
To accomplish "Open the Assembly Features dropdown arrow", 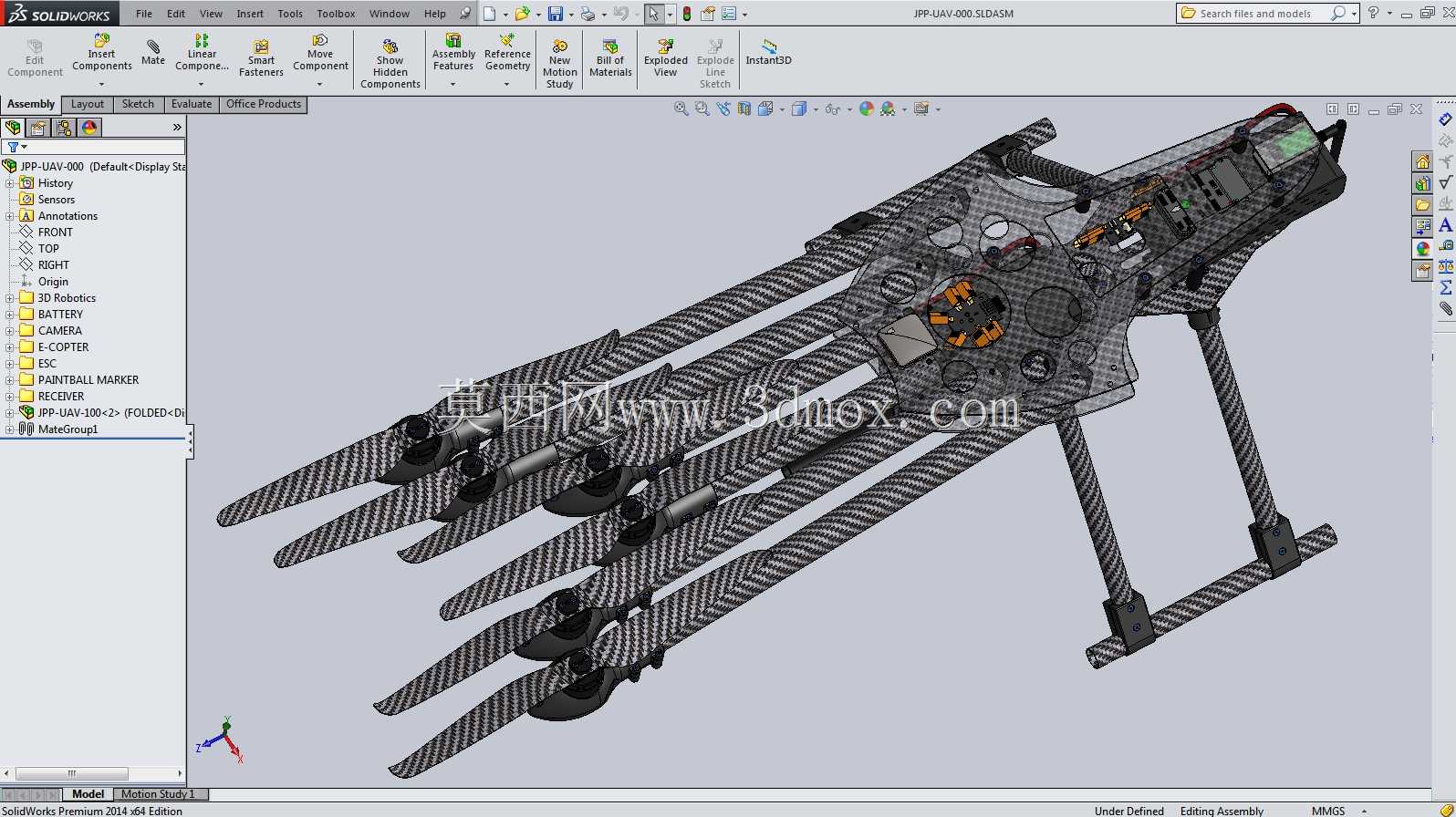I will pyautogui.click(x=452, y=84).
